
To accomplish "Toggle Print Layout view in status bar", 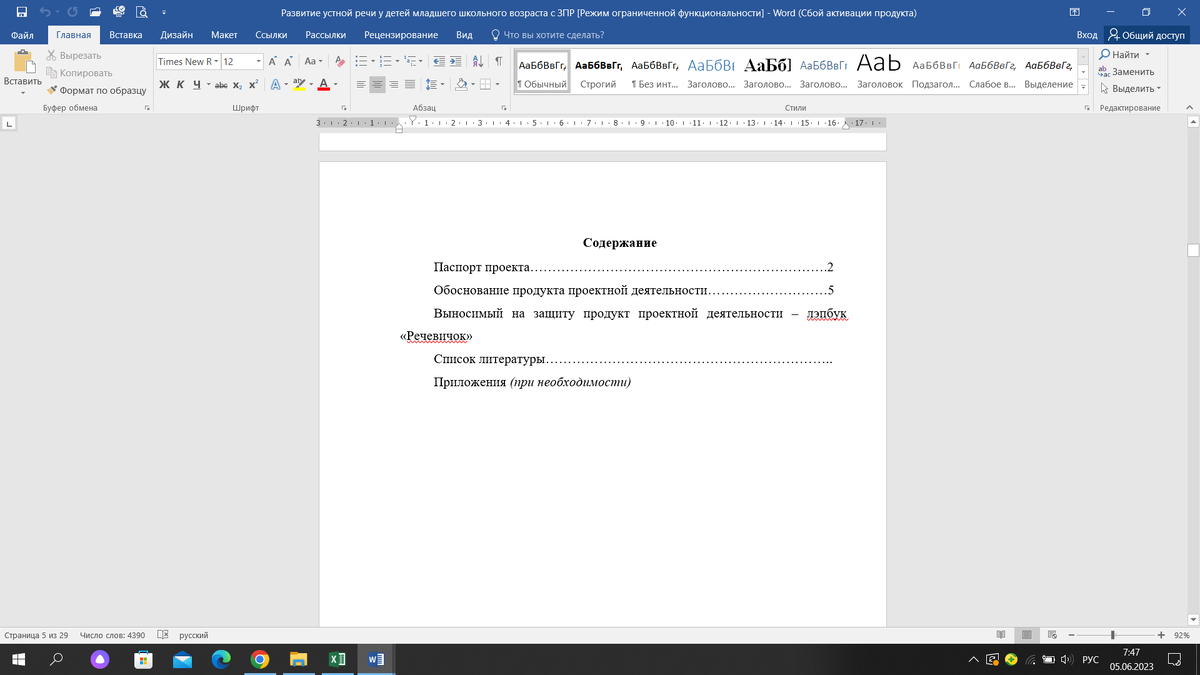I will [x=1027, y=635].
